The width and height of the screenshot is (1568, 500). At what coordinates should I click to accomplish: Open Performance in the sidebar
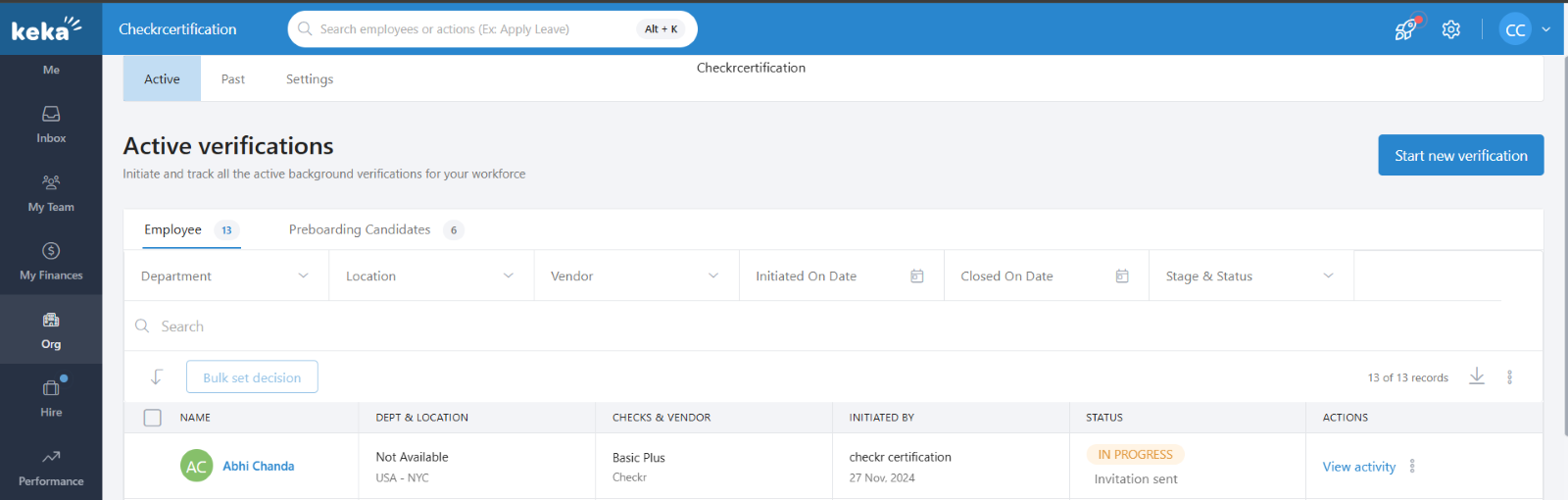click(x=51, y=467)
